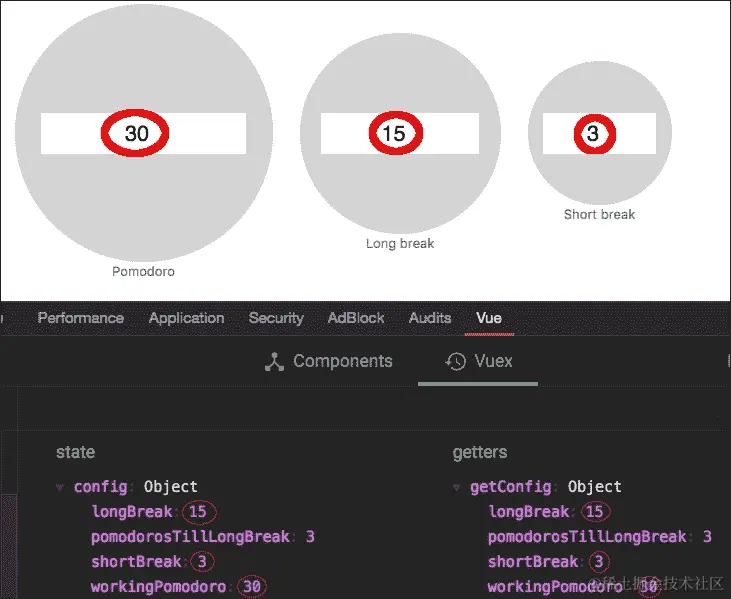731x599 pixels.
Task: Select workingPomodoro row under state config
Action: click(179, 586)
